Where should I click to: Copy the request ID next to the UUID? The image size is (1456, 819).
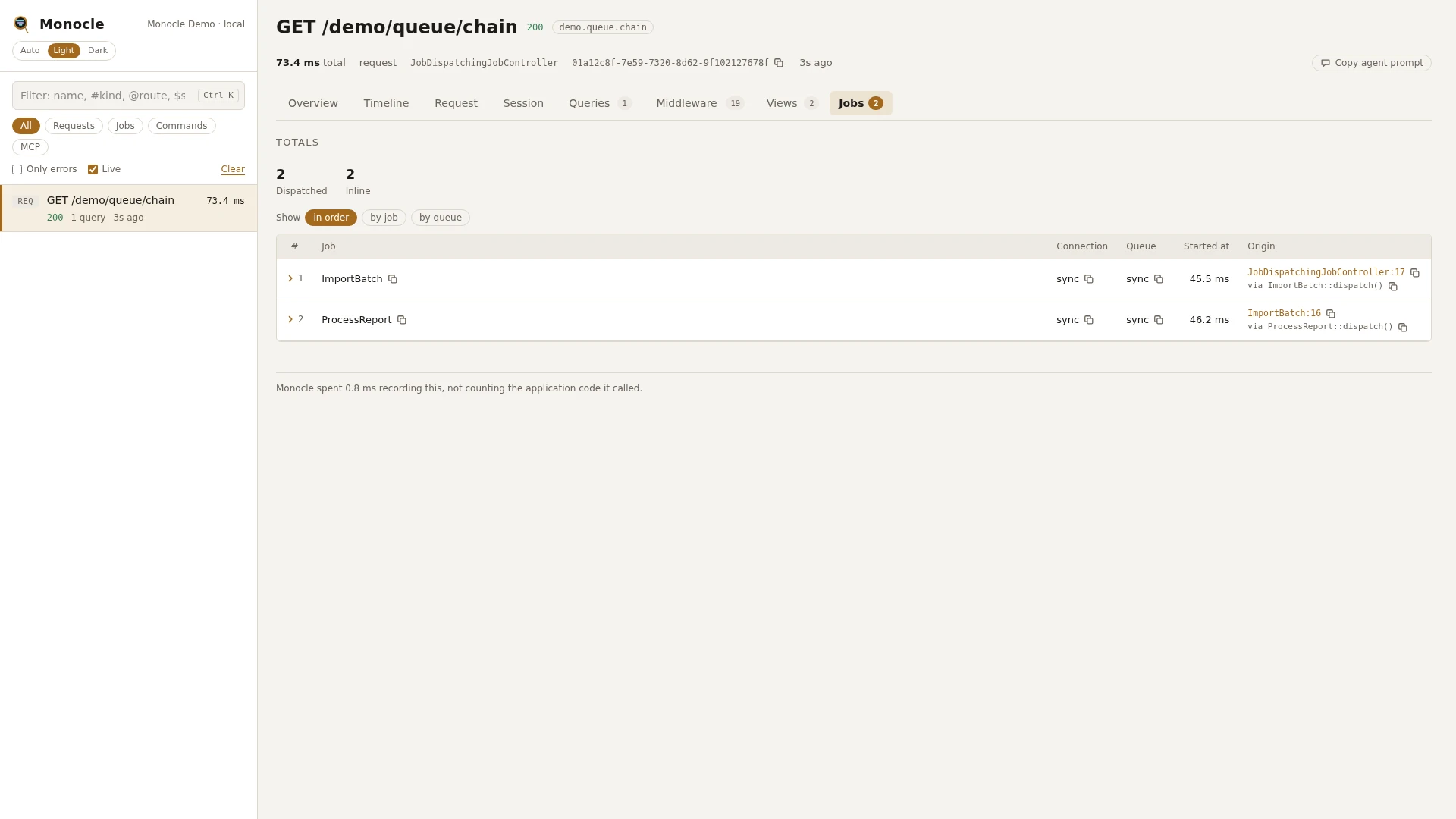[779, 63]
